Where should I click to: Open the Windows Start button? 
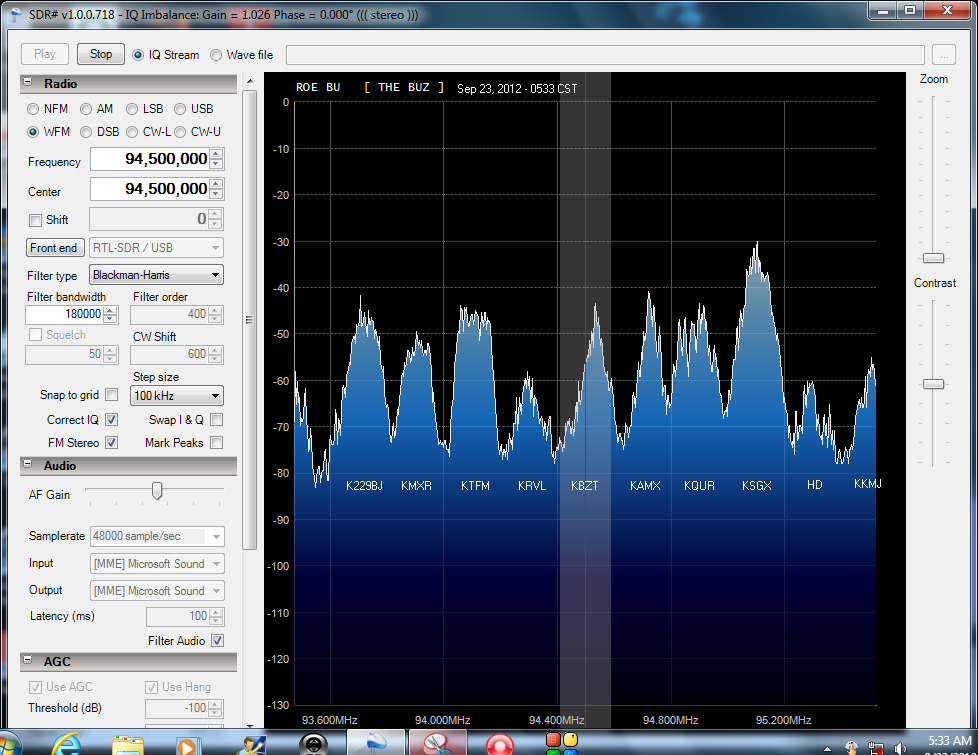pos(9,745)
